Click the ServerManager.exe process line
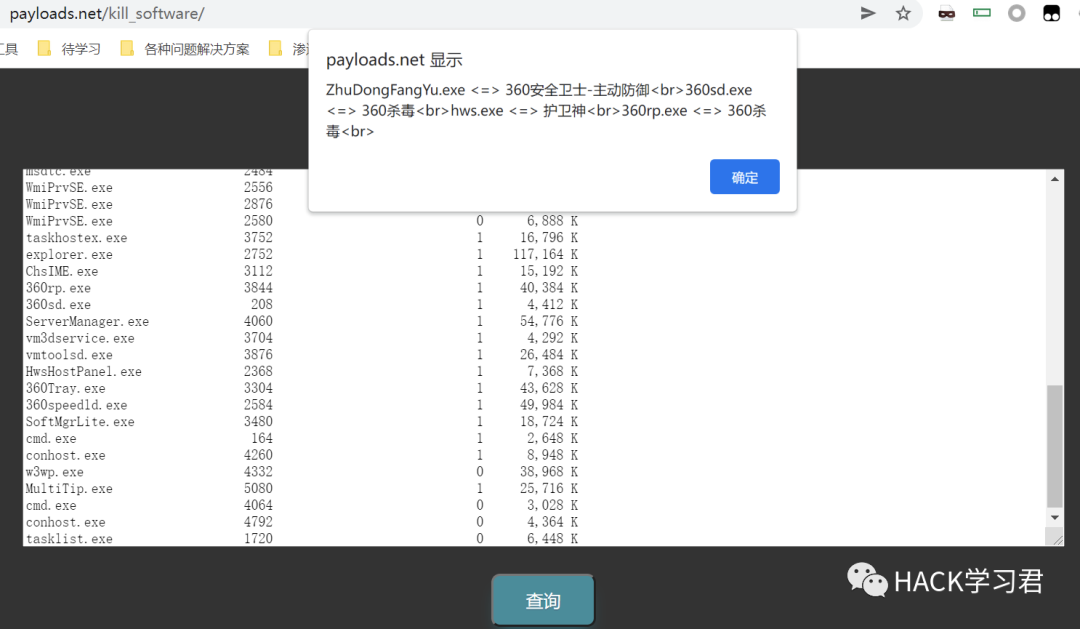The width and height of the screenshot is (1080, 629). 302,322
